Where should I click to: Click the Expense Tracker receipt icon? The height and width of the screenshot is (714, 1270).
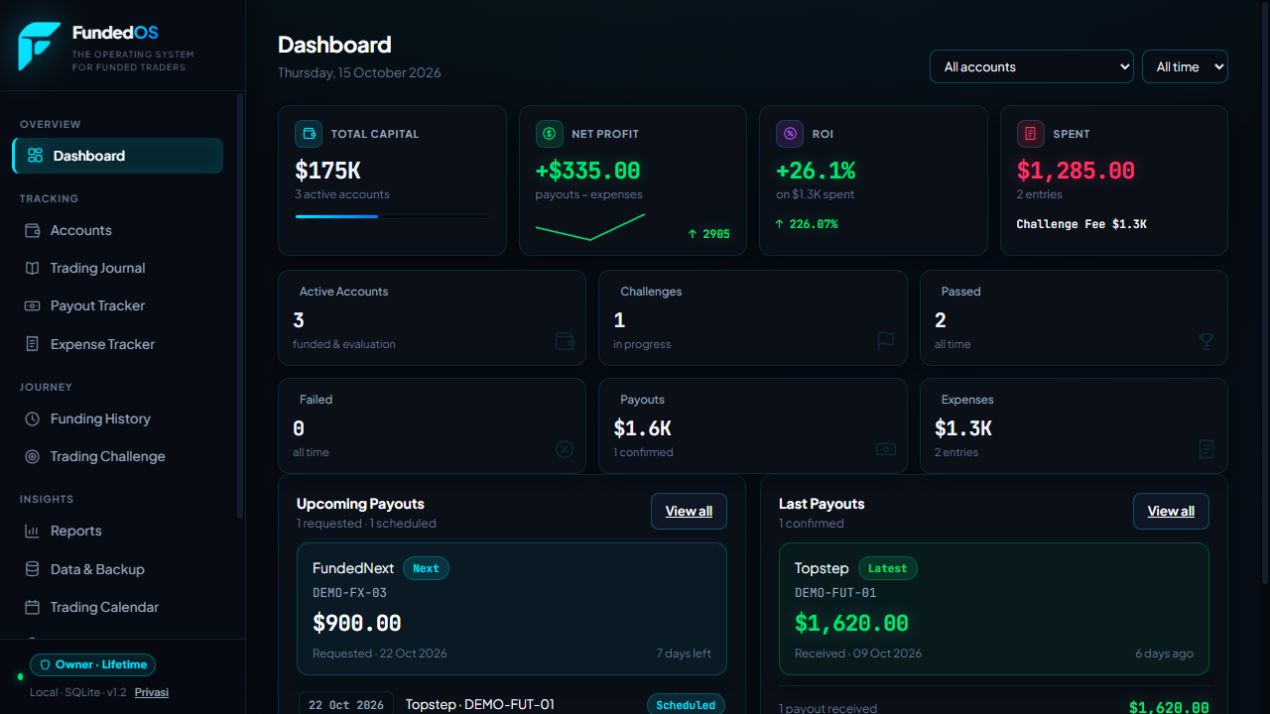(x=32, y=344)
